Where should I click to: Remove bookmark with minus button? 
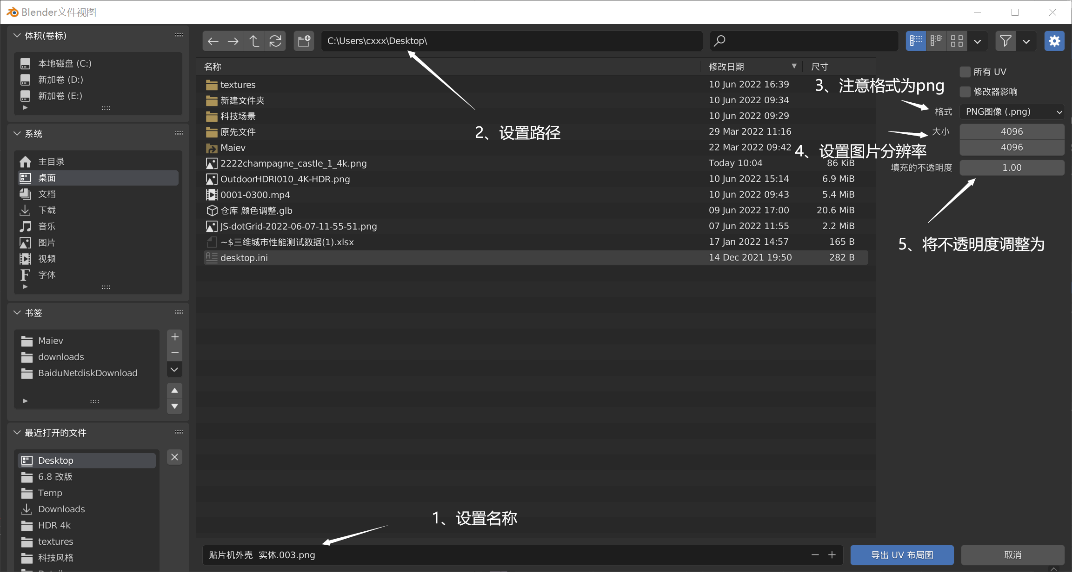175,353
